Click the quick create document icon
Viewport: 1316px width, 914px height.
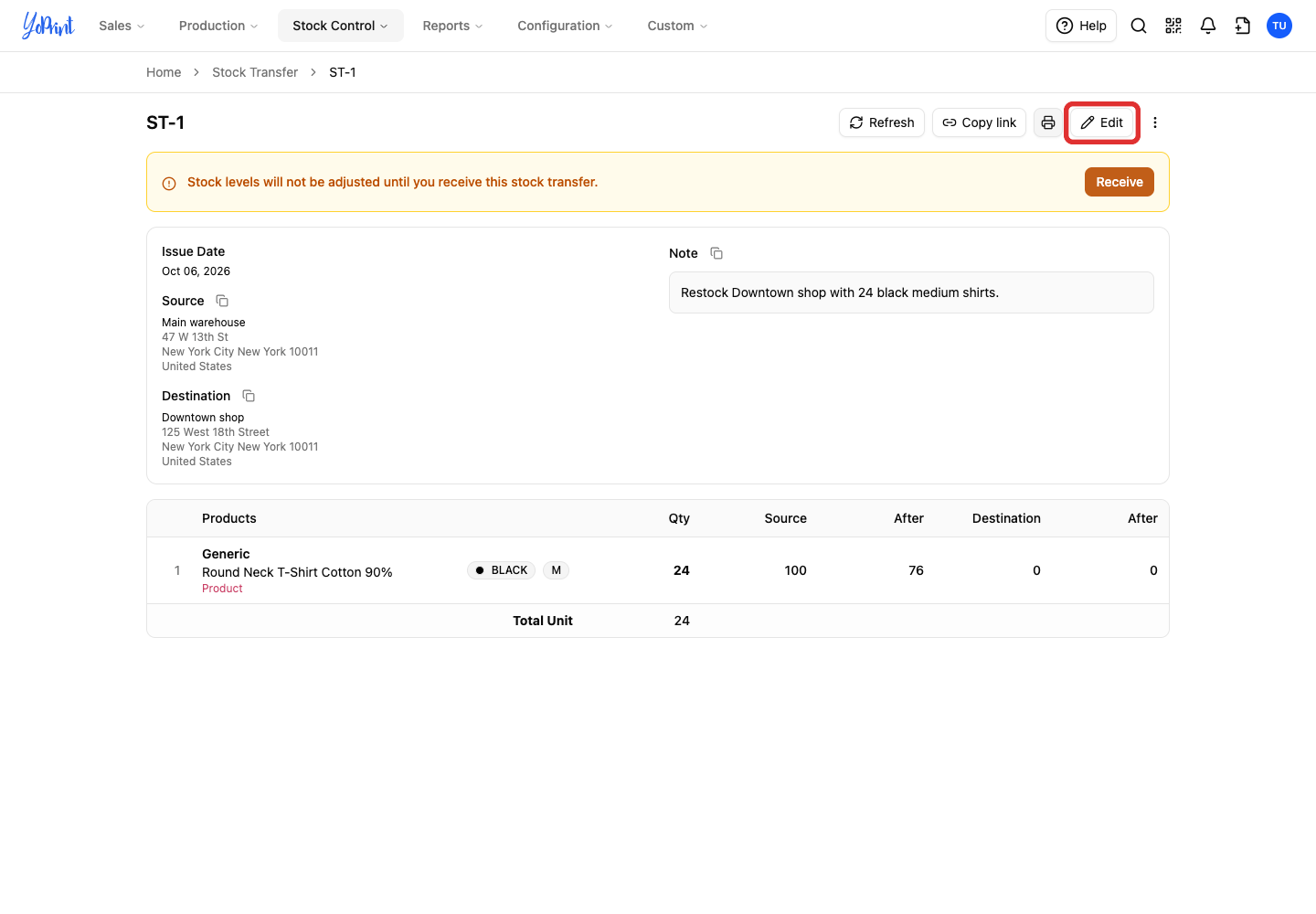pyautogui.click(x=1243, y=26)
